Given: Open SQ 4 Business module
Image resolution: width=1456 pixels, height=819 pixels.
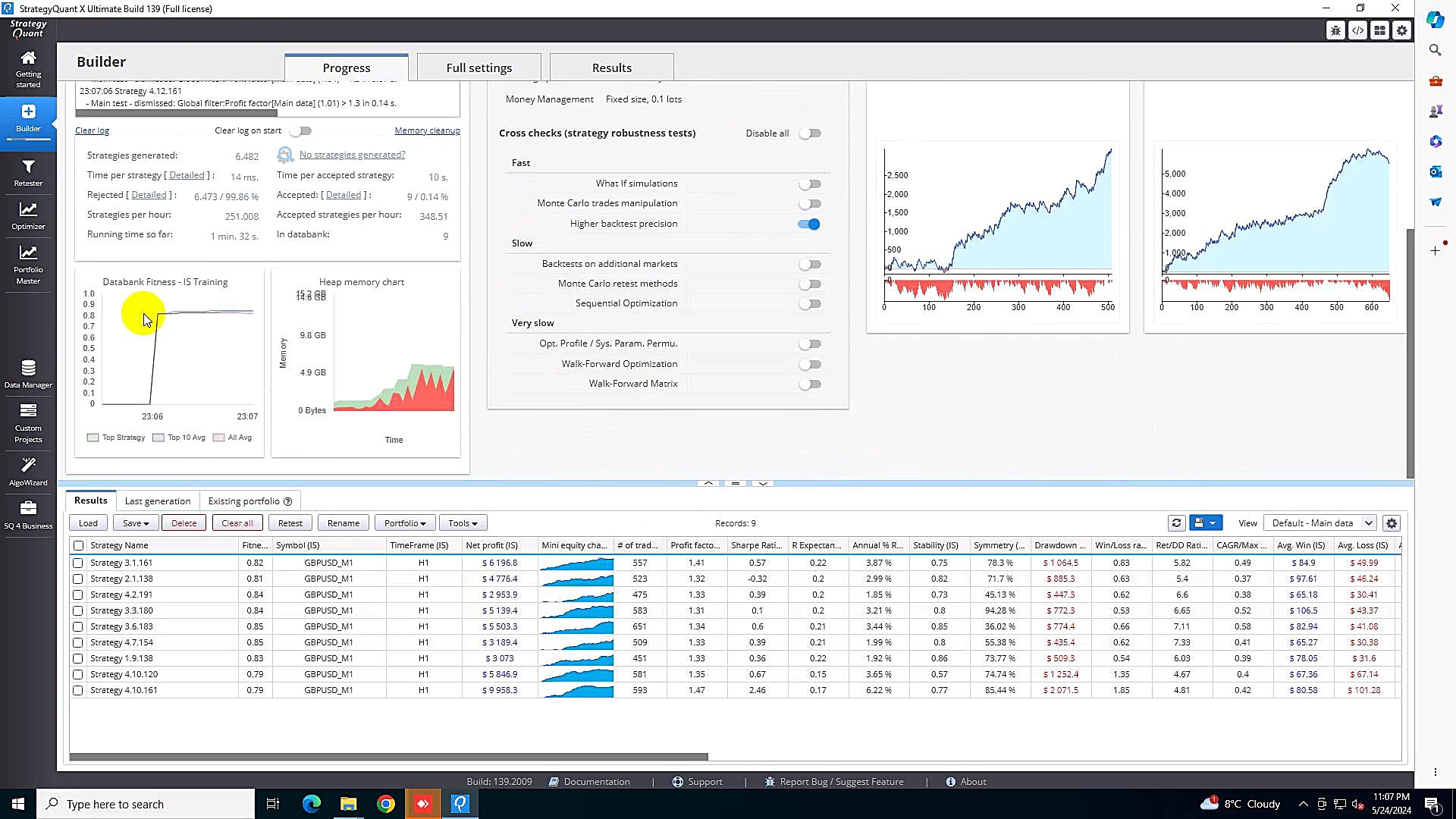Looking at the screenshot, I should [x=28, y=515].
